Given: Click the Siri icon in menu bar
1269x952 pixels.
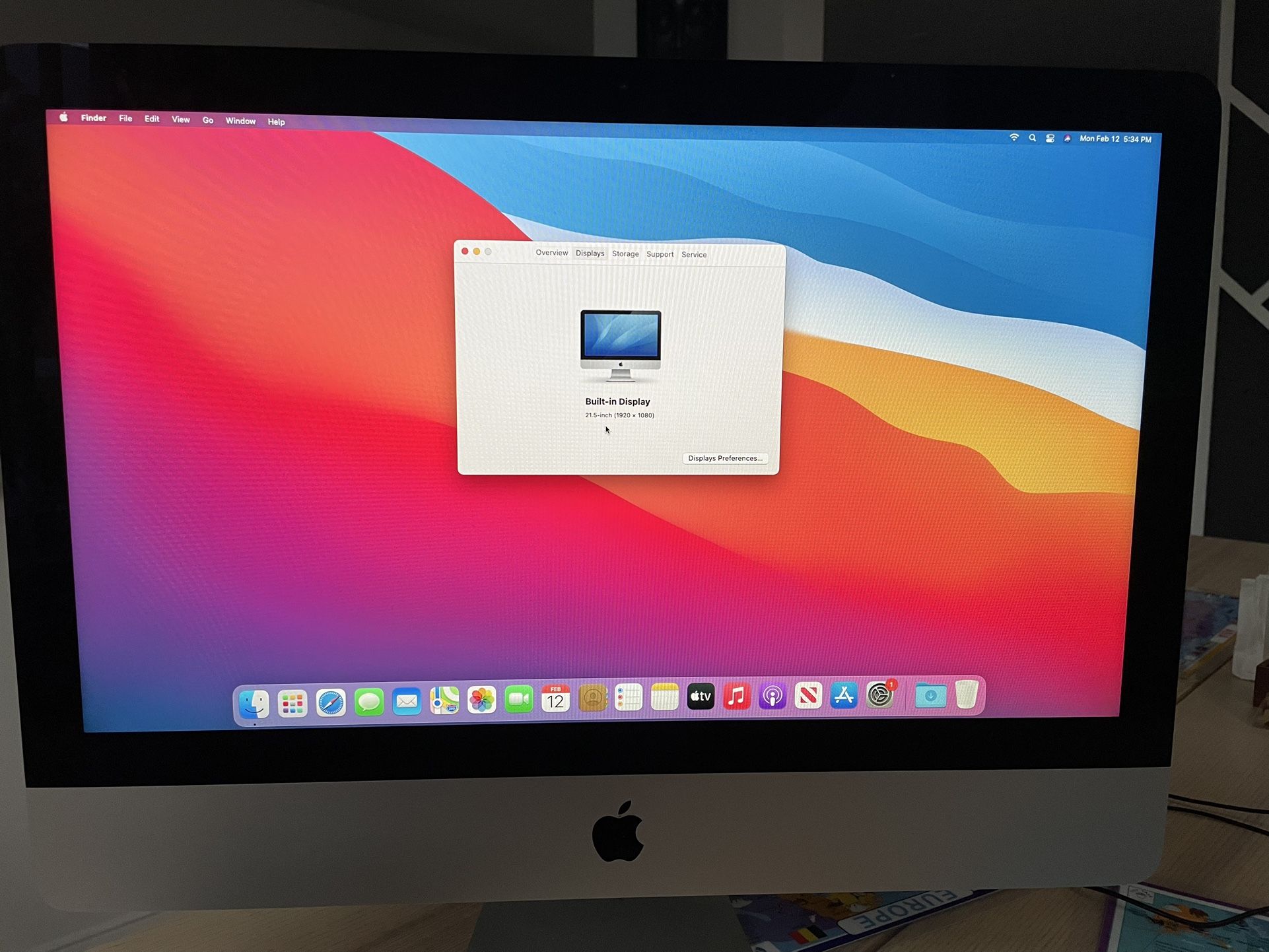Looking at the screenshot, I should tap(1067, 139).
